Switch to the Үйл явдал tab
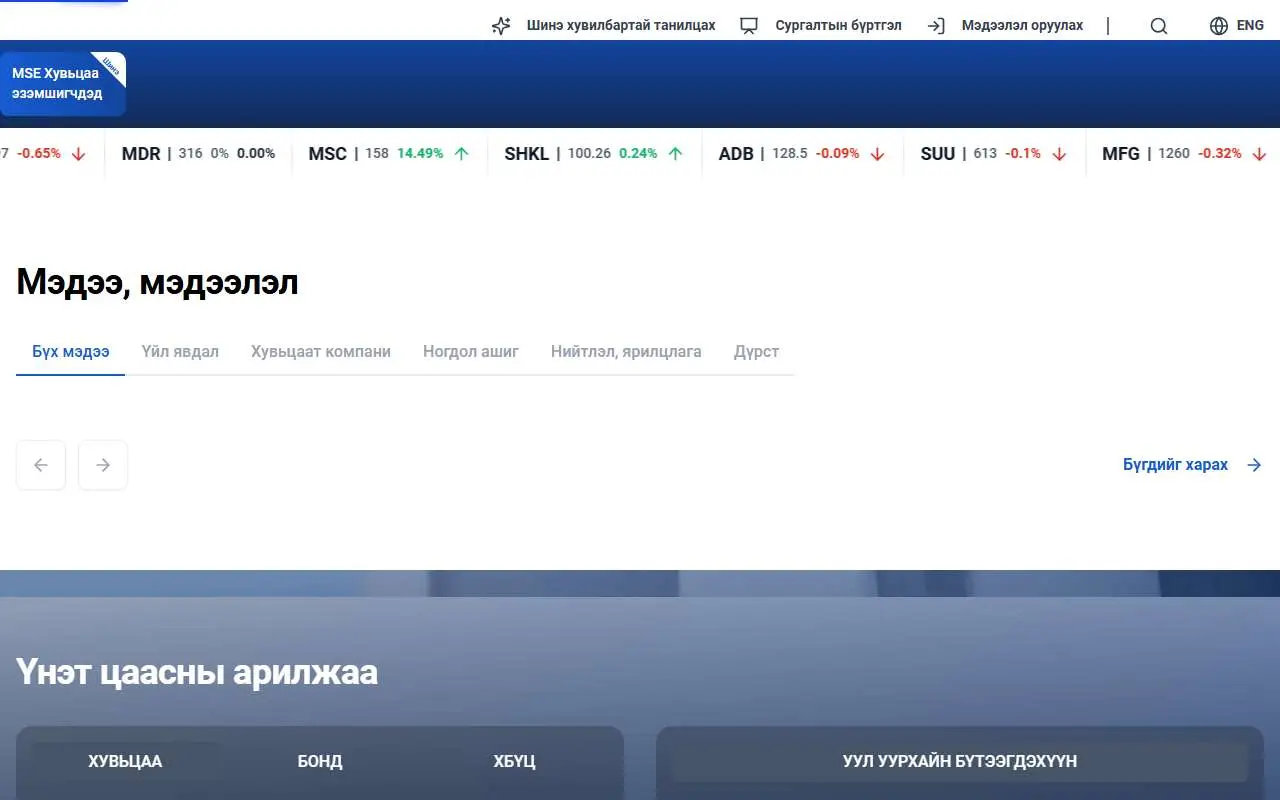This screenshot has width=1280, height=800. 180,352
